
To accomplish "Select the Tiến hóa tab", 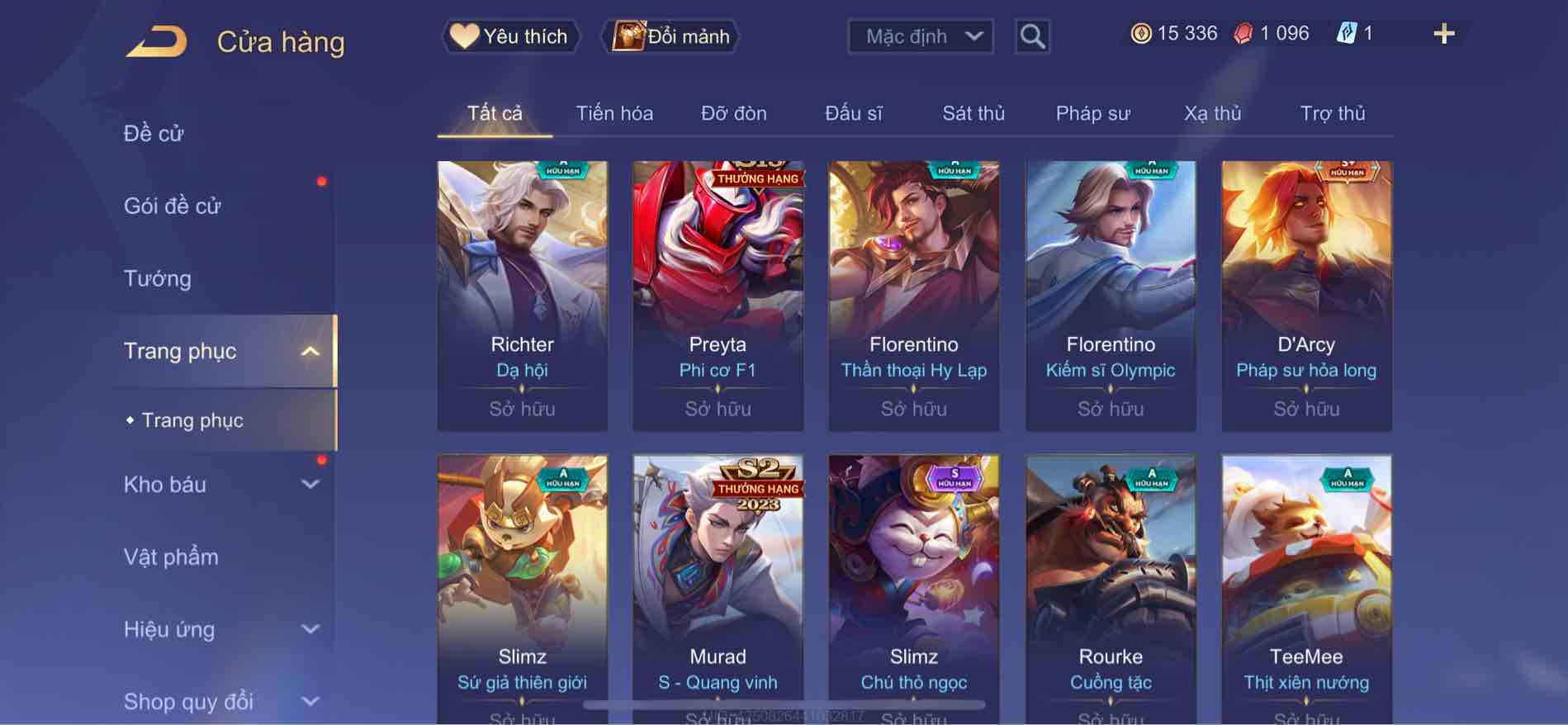I will (x=614, y=113).
